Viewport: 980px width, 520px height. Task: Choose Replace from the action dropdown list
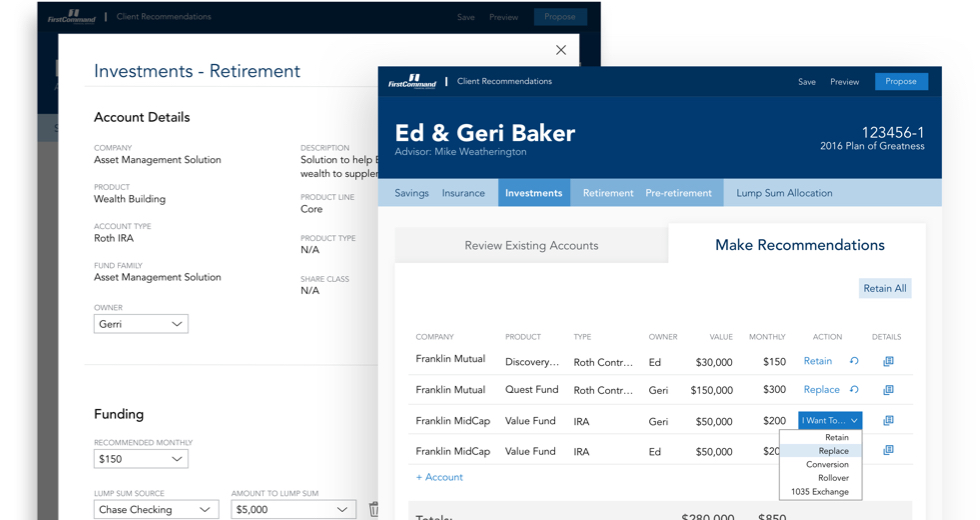pyautogui.click(x=833, y=451)
